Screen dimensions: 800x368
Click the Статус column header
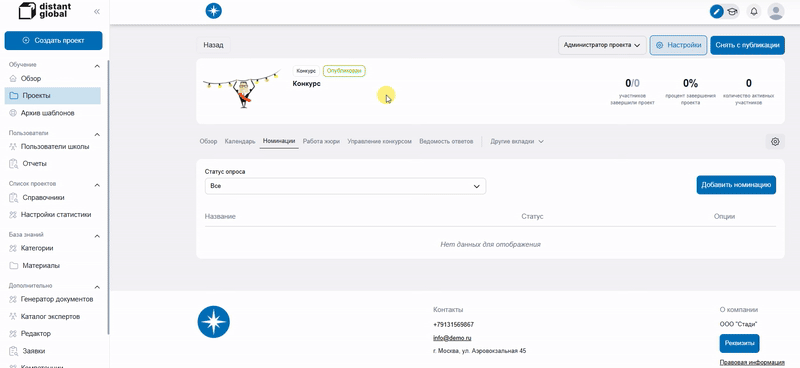click(532, 216)
